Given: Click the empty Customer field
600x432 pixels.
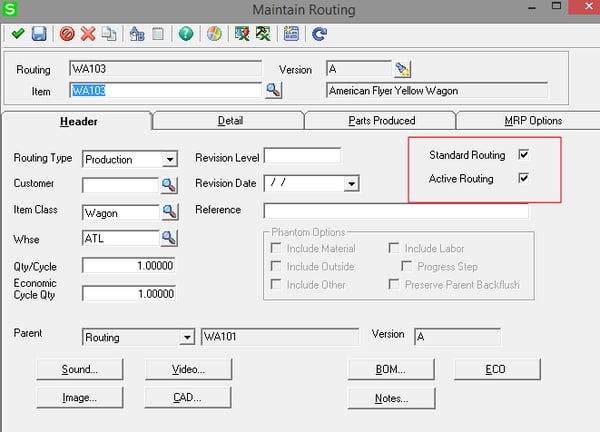Looking at the screenshot, I should 121,185.
